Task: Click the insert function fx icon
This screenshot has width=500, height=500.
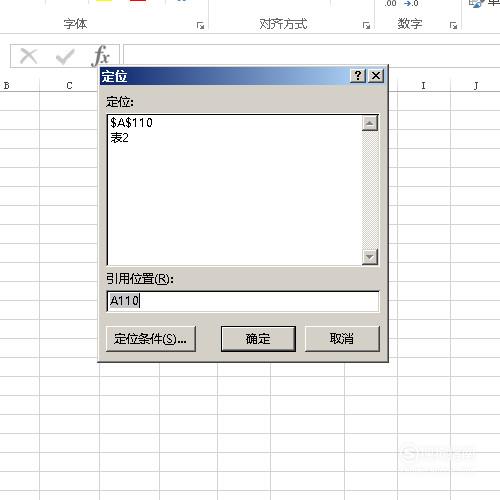Action: (101, 56)
